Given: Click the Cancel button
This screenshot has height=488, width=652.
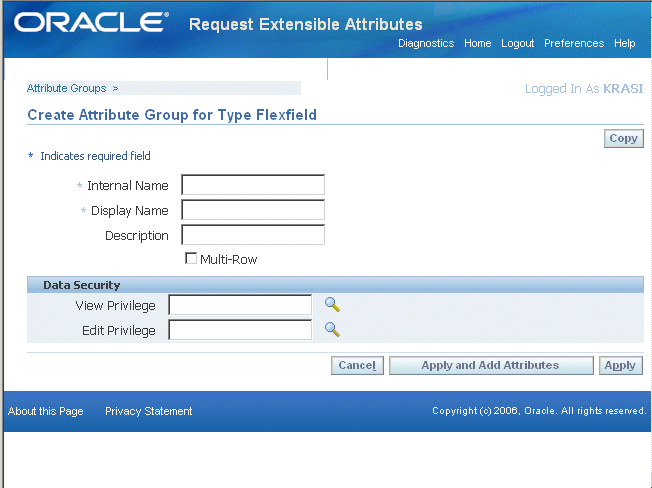Looking at the screenshot, I should click(x=357, y=365).
